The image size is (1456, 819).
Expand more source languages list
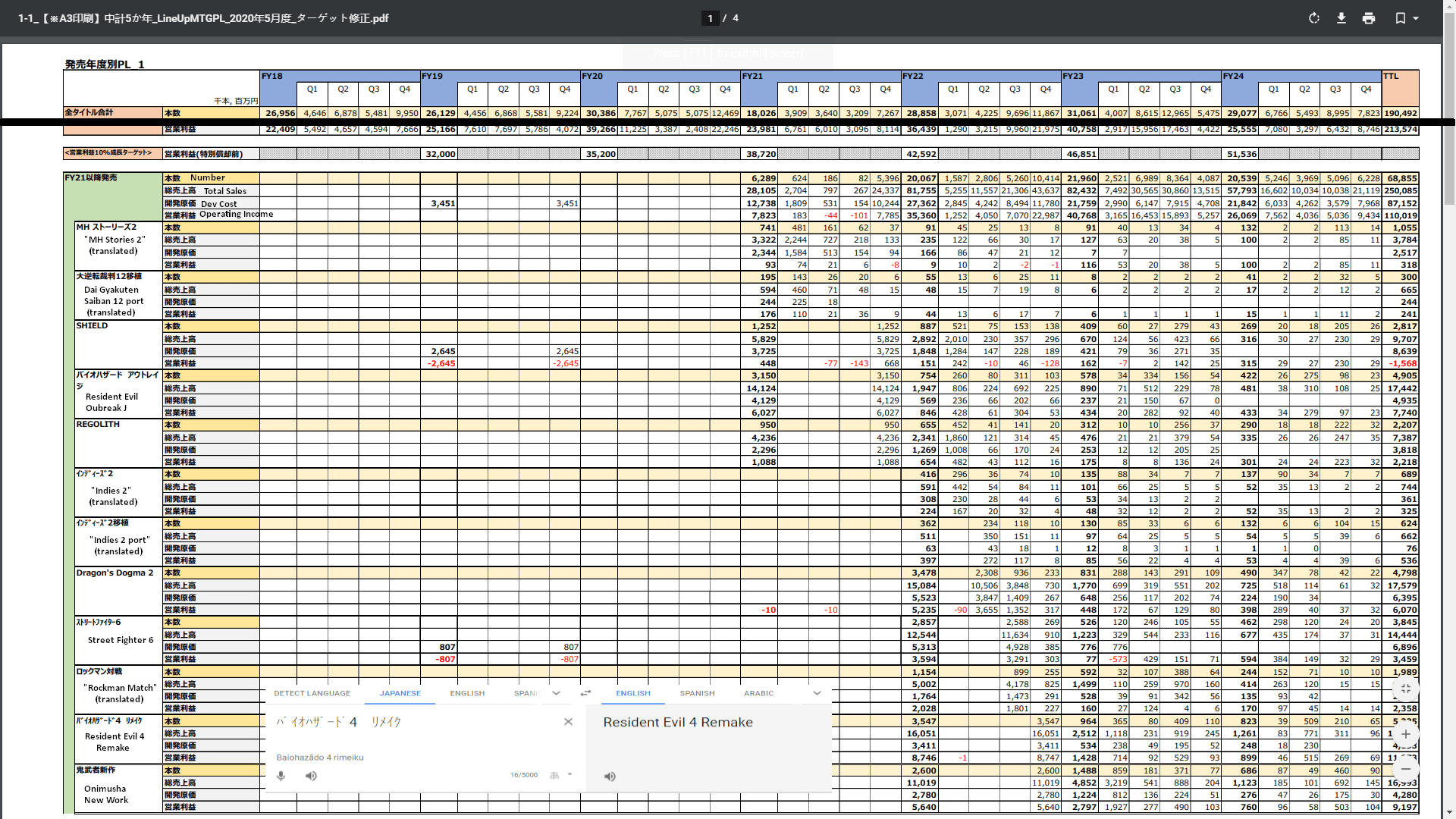[556, 693]
